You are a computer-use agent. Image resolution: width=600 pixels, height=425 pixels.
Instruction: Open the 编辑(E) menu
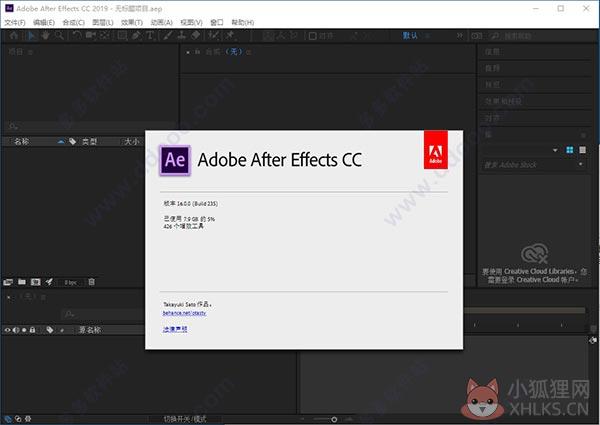[44, 23]
